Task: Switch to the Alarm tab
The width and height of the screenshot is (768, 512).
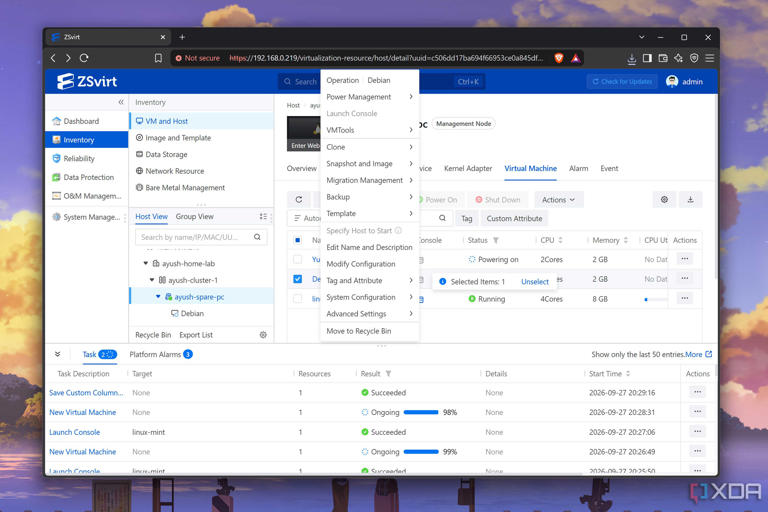Action: 578,169
